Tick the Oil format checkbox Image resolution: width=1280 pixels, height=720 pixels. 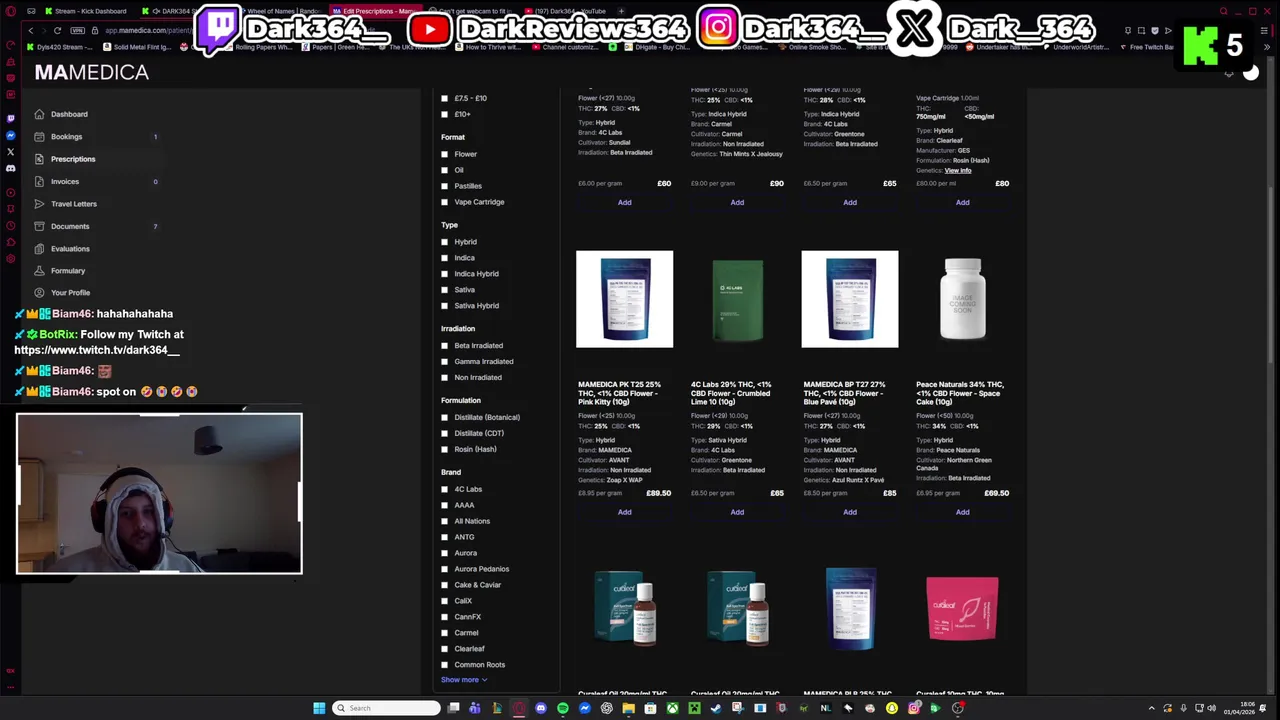click(x=445, y=170)
